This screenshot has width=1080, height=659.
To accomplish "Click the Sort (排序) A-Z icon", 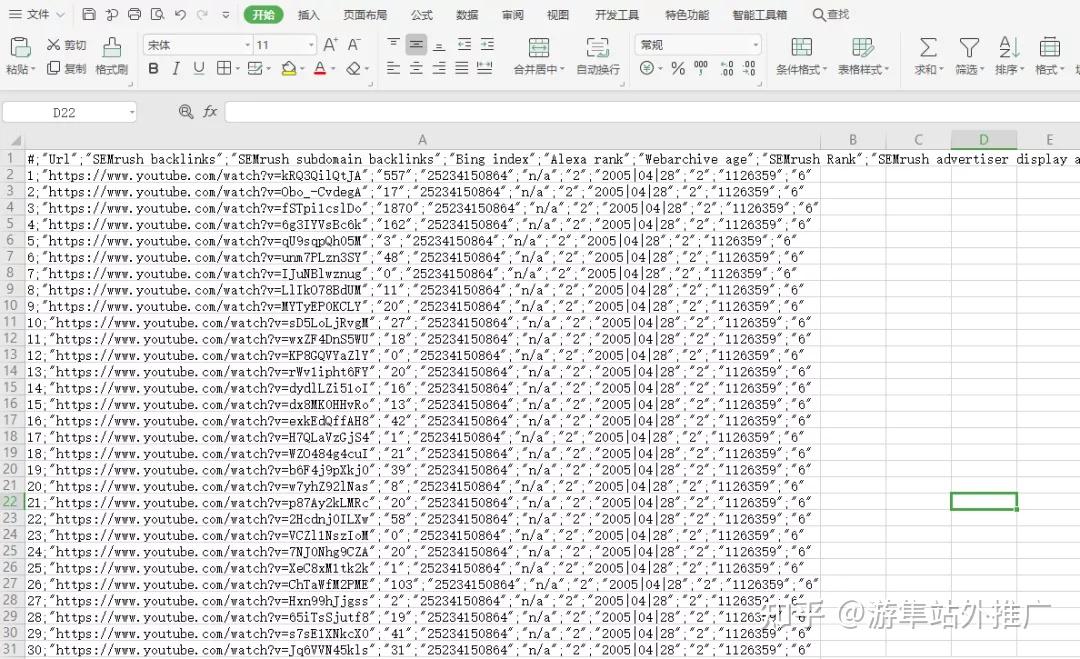I will pos(1009,47).
